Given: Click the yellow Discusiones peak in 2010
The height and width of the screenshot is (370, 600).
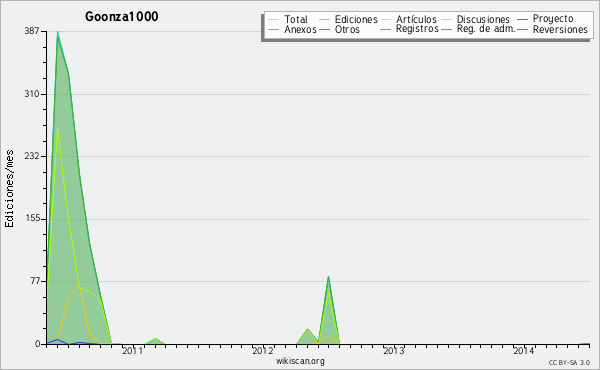Looking at the screenshot, I should [79, 286].
